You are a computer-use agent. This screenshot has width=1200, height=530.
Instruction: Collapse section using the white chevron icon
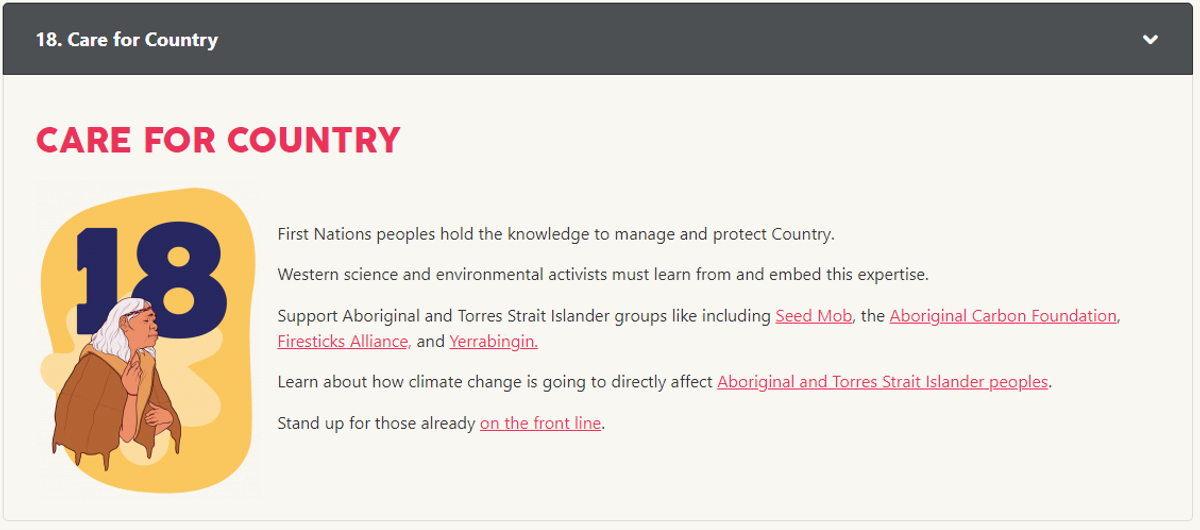[x=1151, y=40]
